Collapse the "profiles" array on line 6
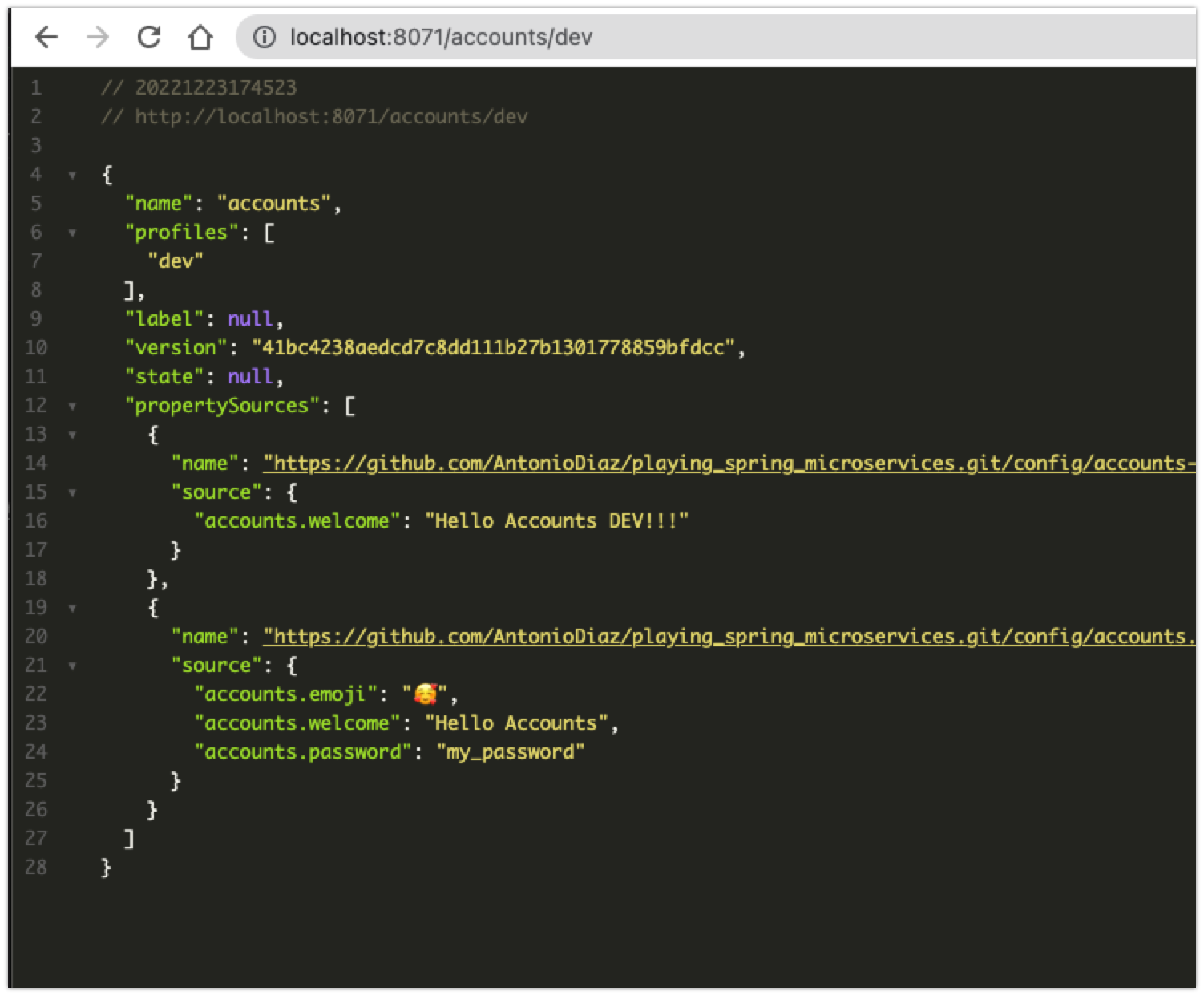The width and height of the screenshot is (1204, 996). 72,233
